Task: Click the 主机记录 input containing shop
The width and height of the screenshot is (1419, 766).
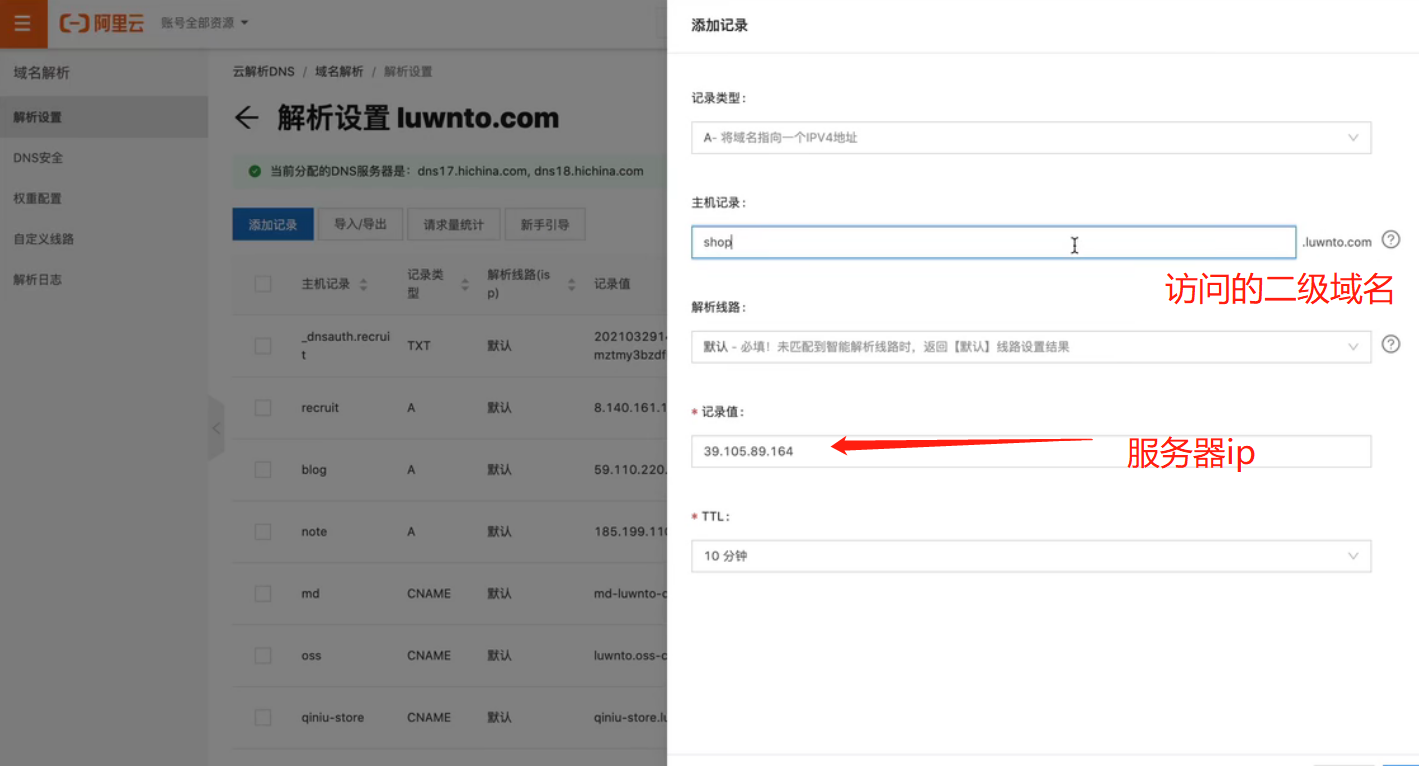Action: click(x=993, y=242)
